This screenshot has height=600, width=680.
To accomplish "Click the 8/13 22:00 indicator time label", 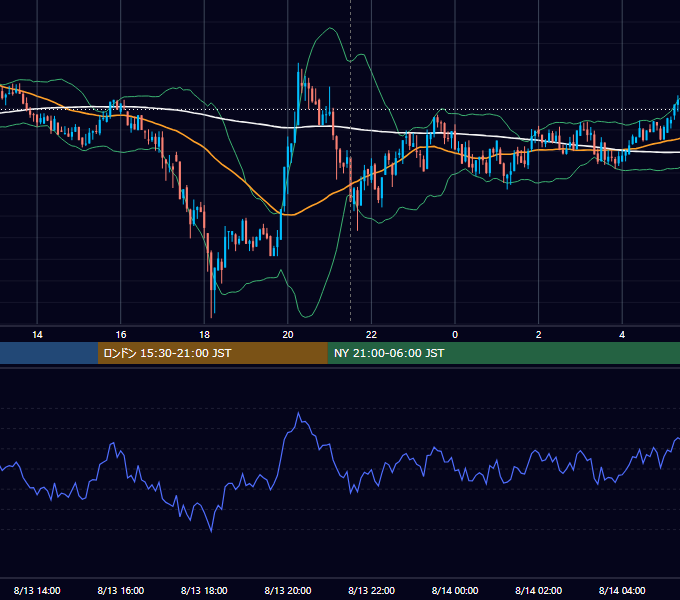I will tap(371, 590).
